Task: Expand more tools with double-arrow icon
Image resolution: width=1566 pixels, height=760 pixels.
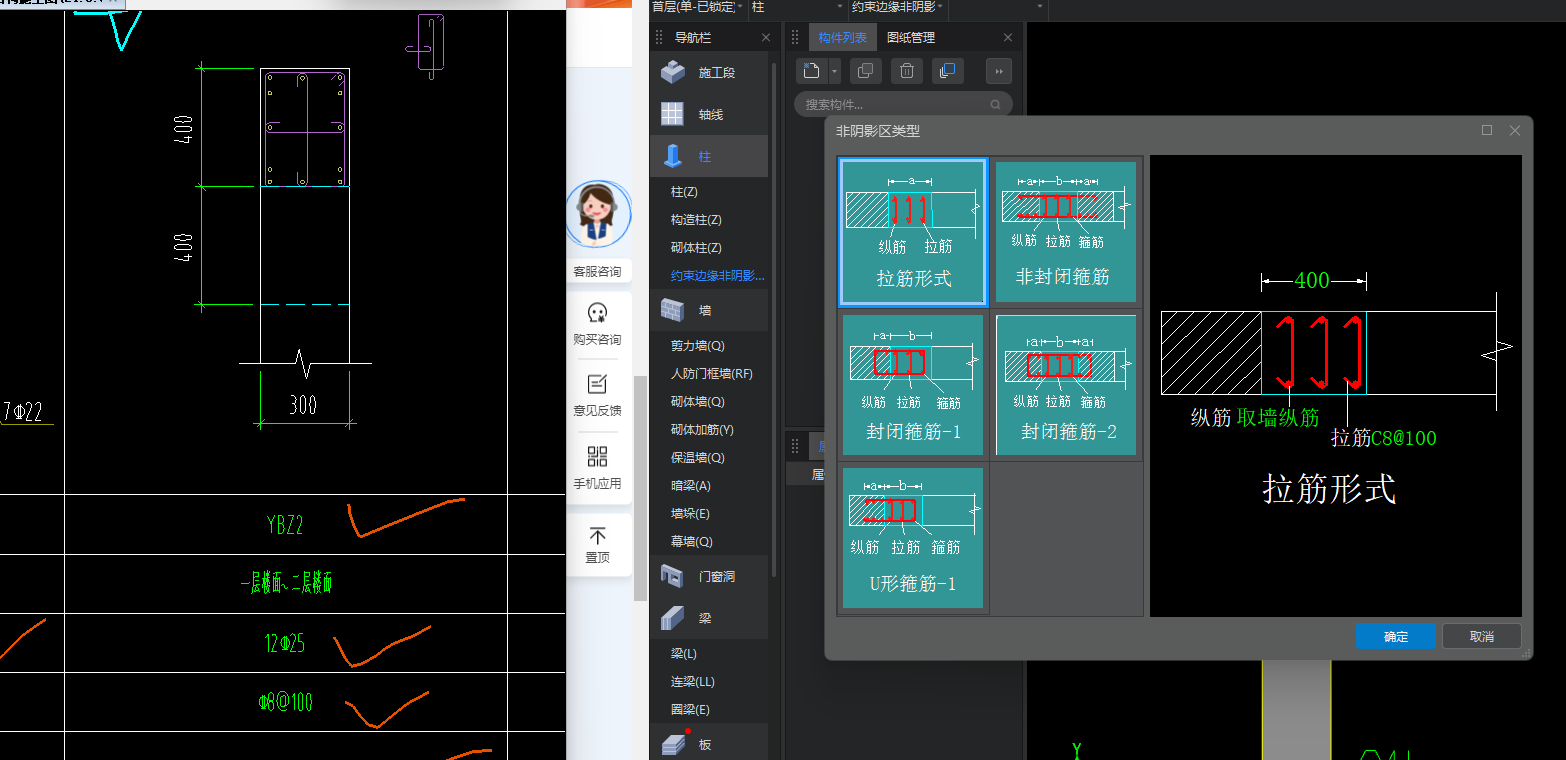Action: pos(998,70)
